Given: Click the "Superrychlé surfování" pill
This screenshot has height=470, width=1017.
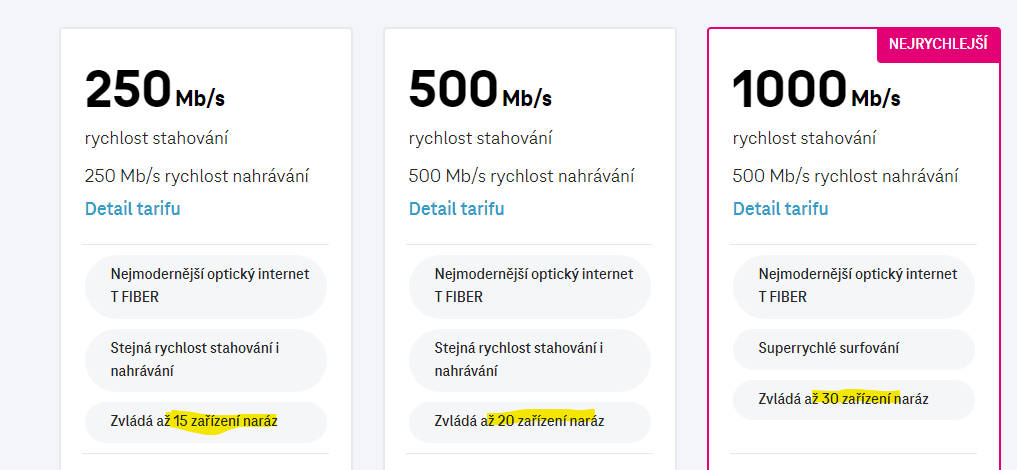Looking at the screenshot, I should pyautogui.click(x=853, y=348).
